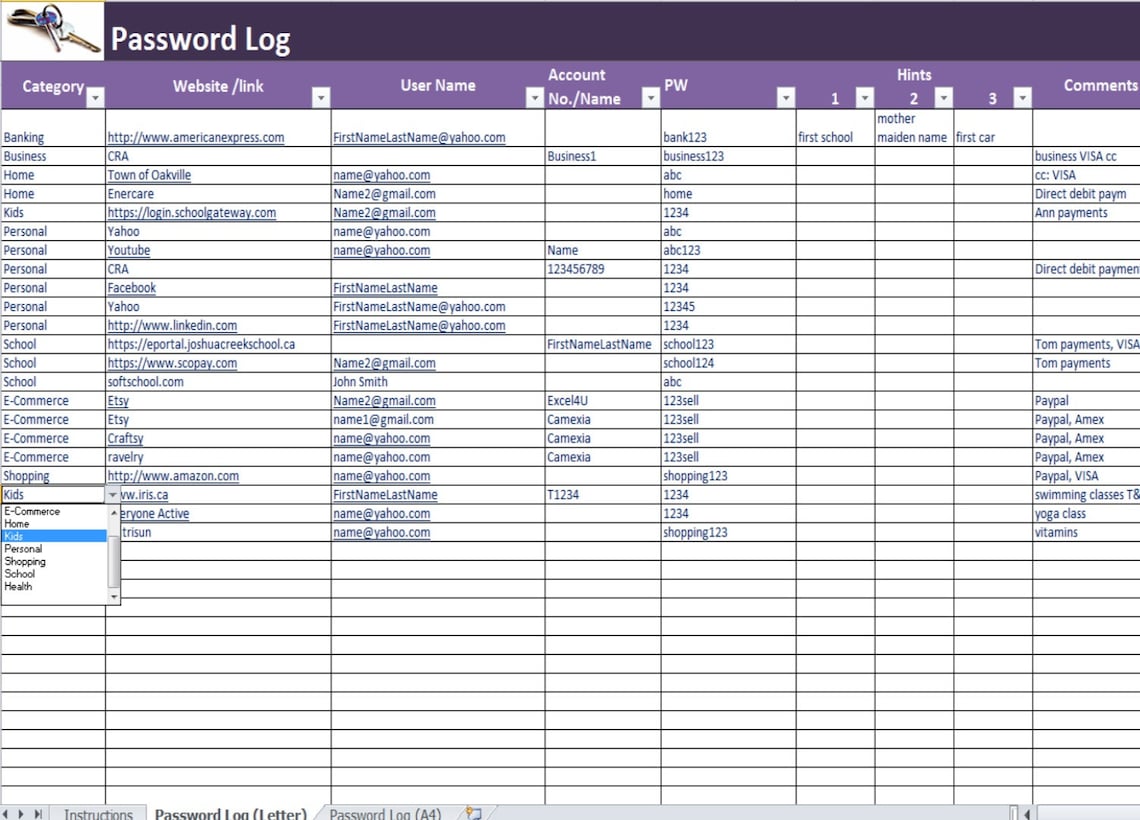Open the Comments column filter dropdown
The height and width of the screenshot is (820, 1140).
point(1135,99)
